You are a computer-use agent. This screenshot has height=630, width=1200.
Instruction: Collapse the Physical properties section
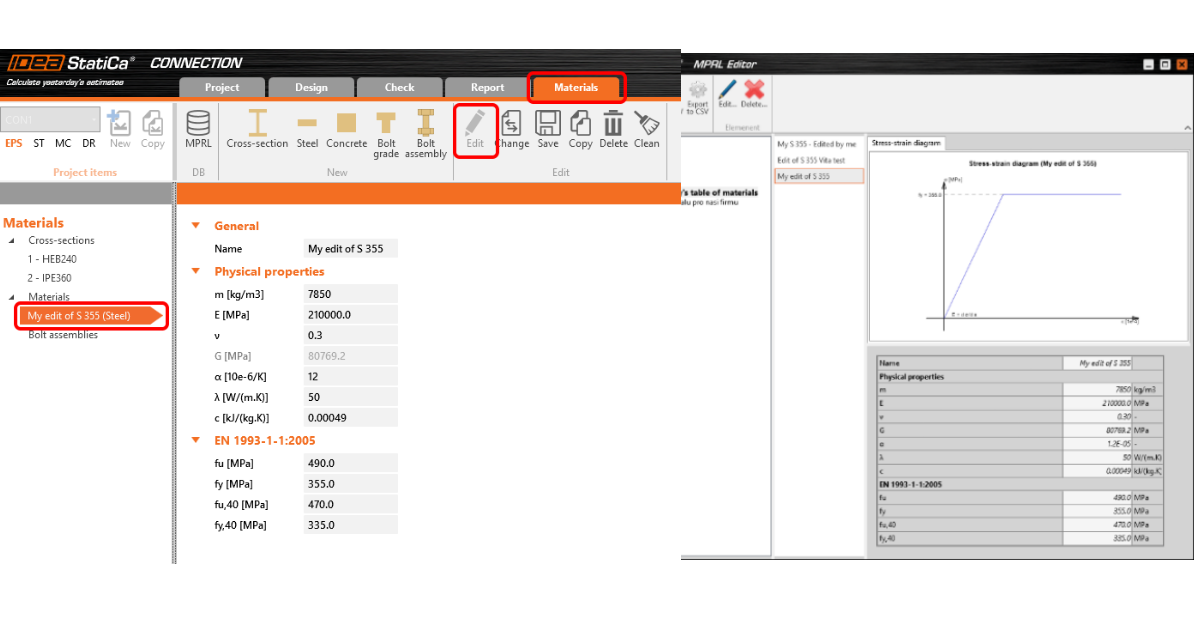[196, 272]
